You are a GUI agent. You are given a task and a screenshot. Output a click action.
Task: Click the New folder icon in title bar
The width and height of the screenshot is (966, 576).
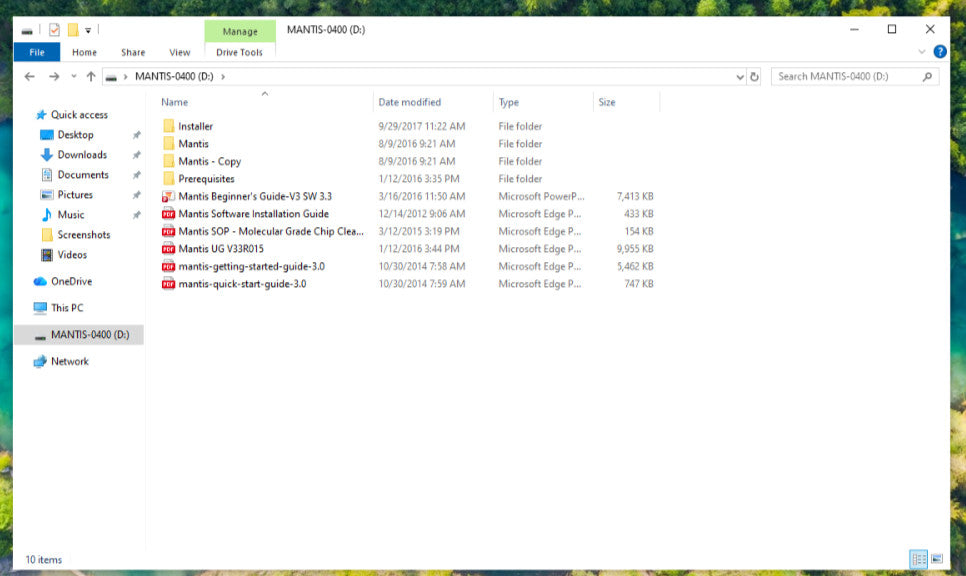[x=73, y=30]
